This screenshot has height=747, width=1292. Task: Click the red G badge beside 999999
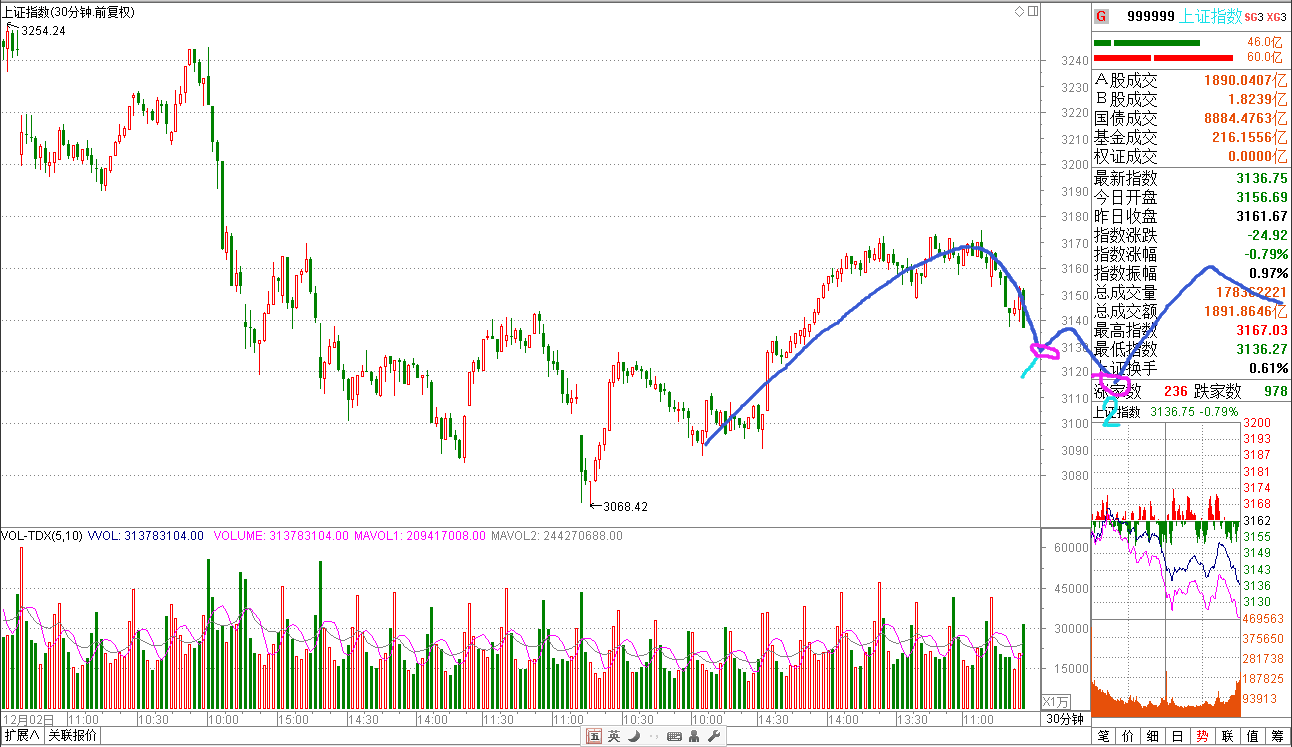tap(1101, 16)
